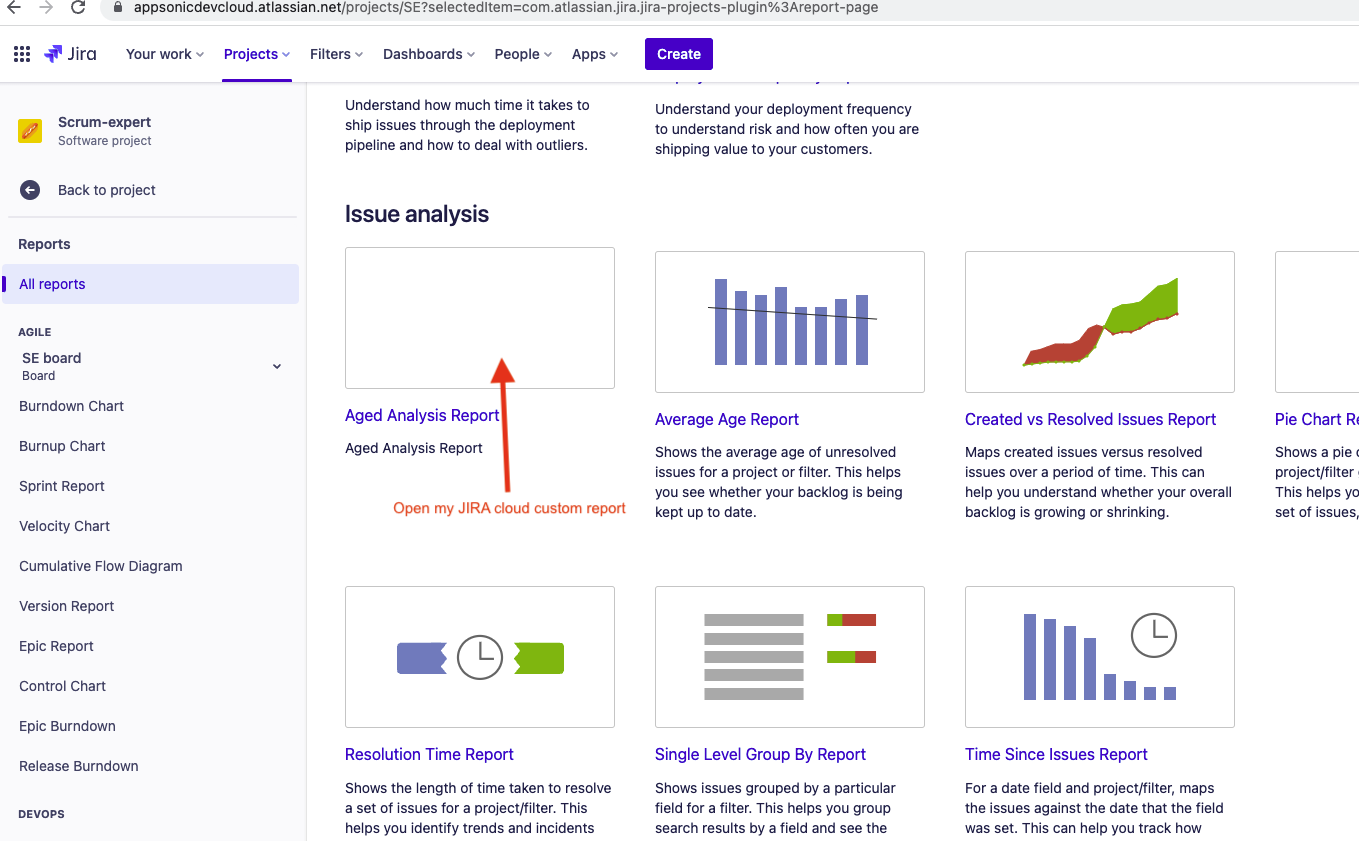Click Single Level Group By thumbnail

click(x=790, y=657)
